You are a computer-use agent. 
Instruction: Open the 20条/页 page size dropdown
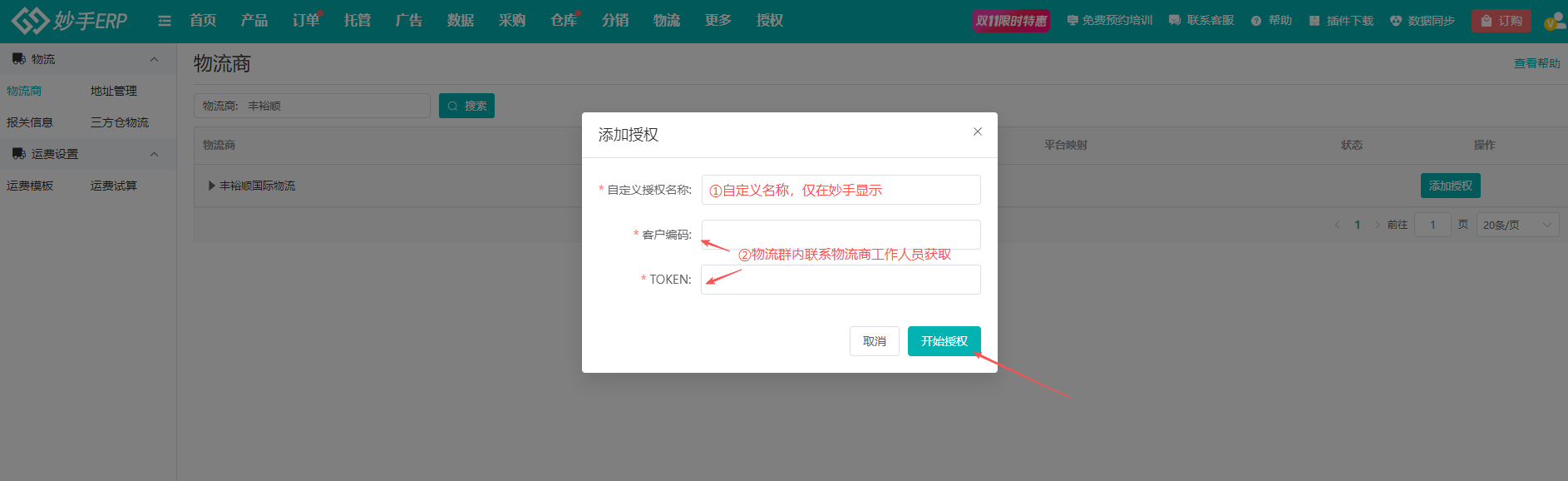tap(1518, 225)
